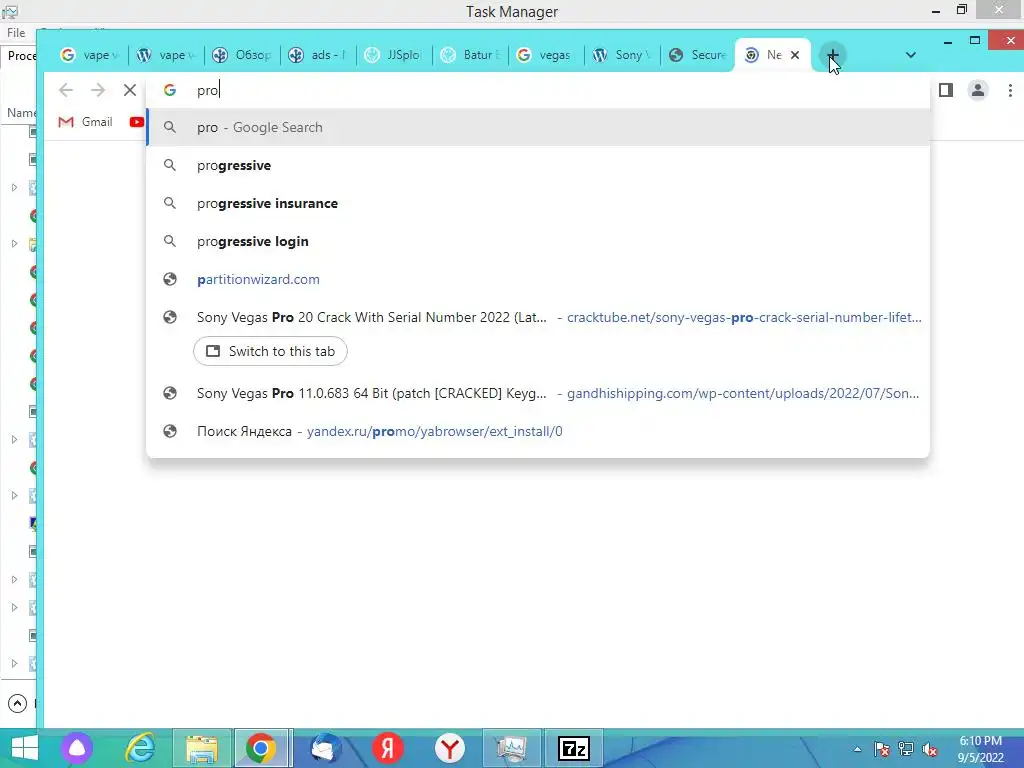Open Sony Vegas Pro 20 Crack suggestion

point(538,317)
